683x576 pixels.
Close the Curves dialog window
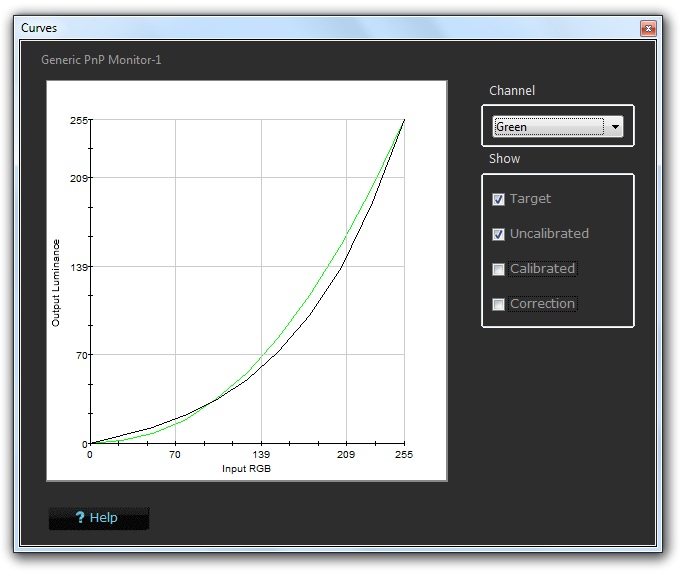[x=648, y=29]
